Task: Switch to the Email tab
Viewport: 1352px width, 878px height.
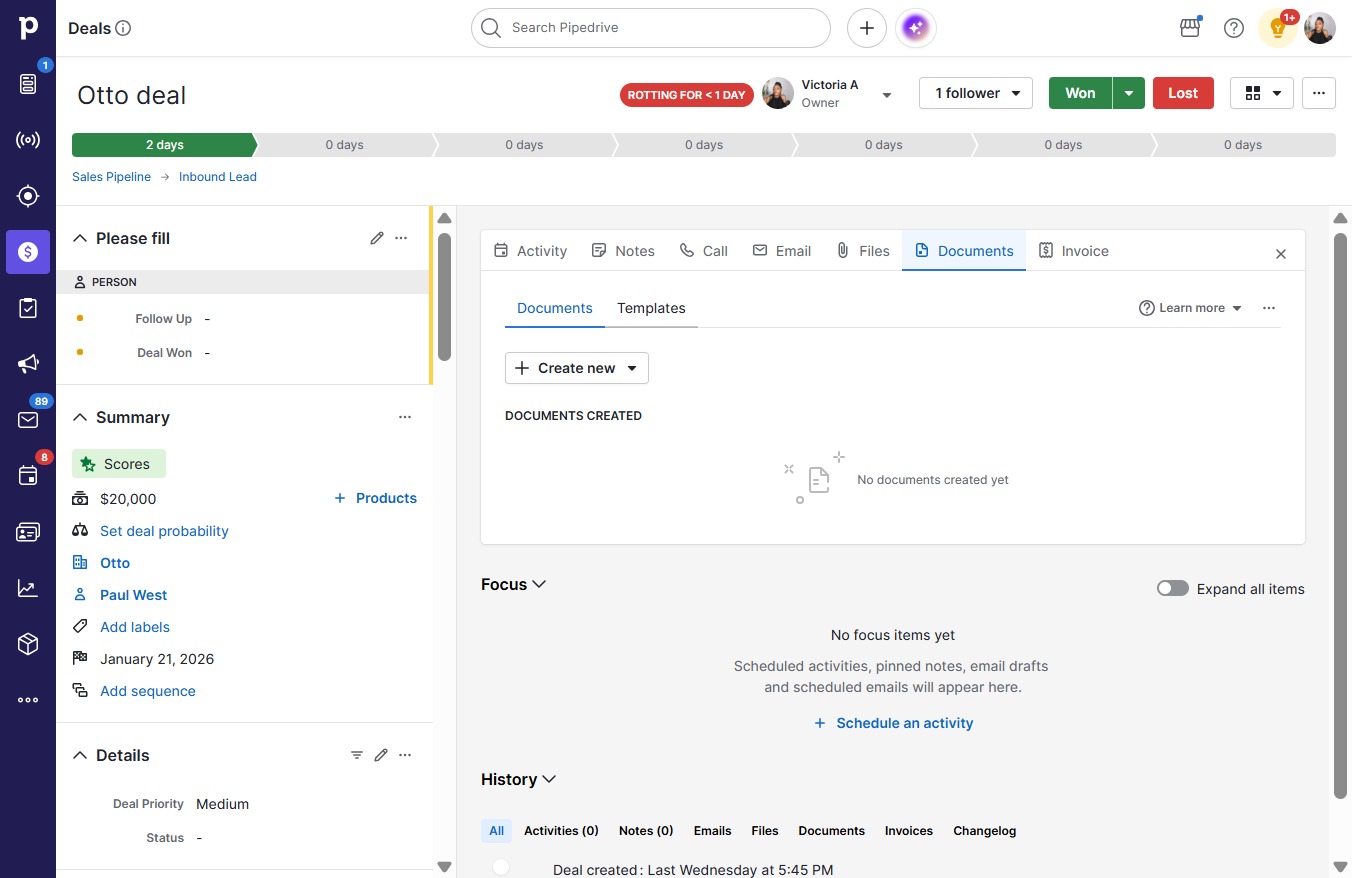Action: (782, 251)
